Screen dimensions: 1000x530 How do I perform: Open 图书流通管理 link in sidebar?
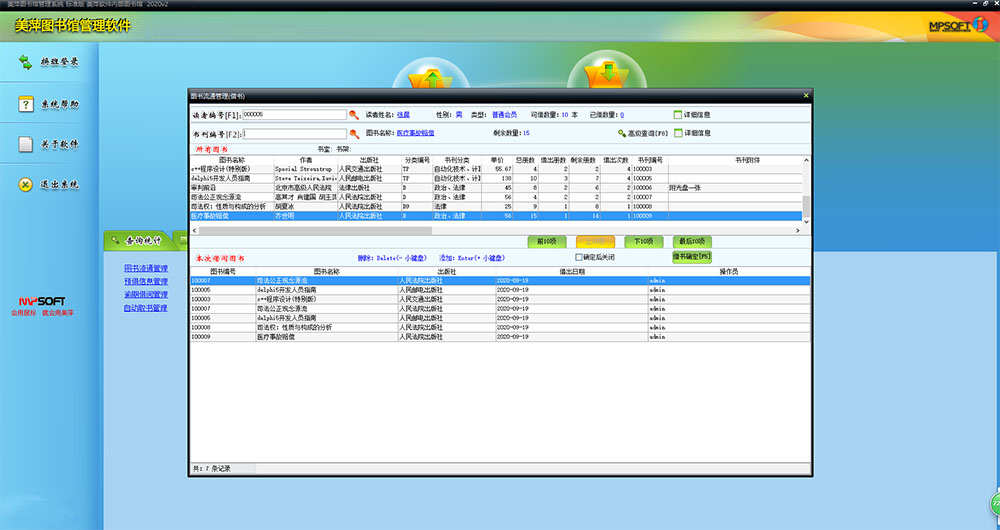[145, 269]
